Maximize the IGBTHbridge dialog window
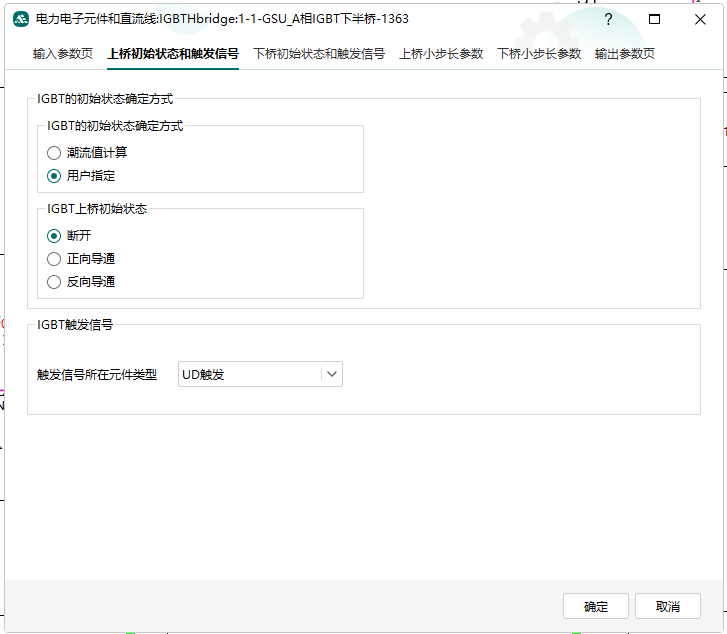Image resolution: width=727 pixels, height=634 pixels. [x=654, y=19]
